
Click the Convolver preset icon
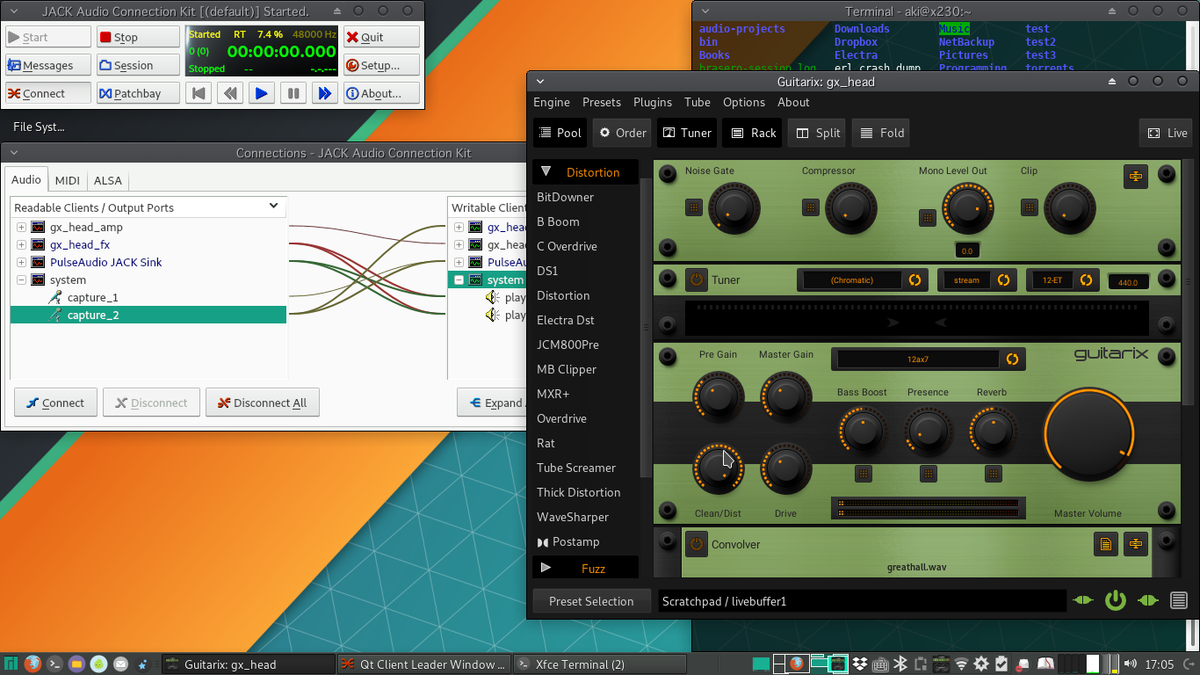pos(1135,544)
